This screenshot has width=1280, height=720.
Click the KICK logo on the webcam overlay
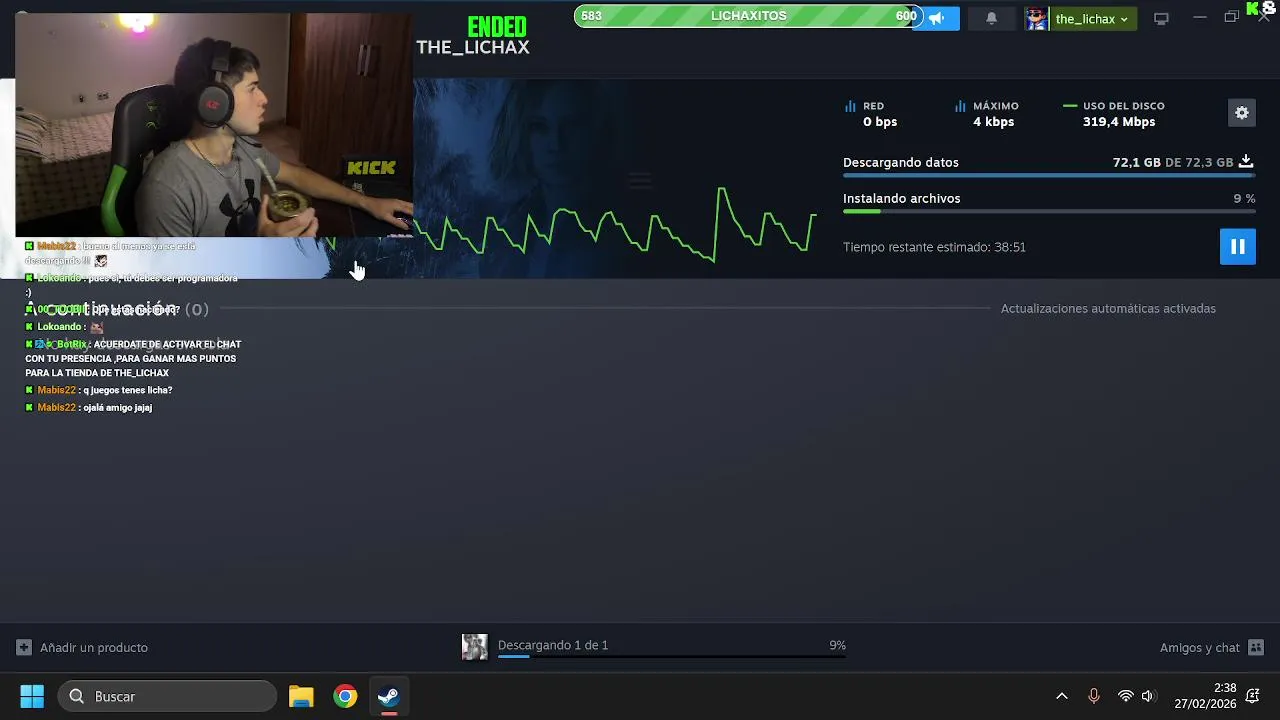click(371, 168)
